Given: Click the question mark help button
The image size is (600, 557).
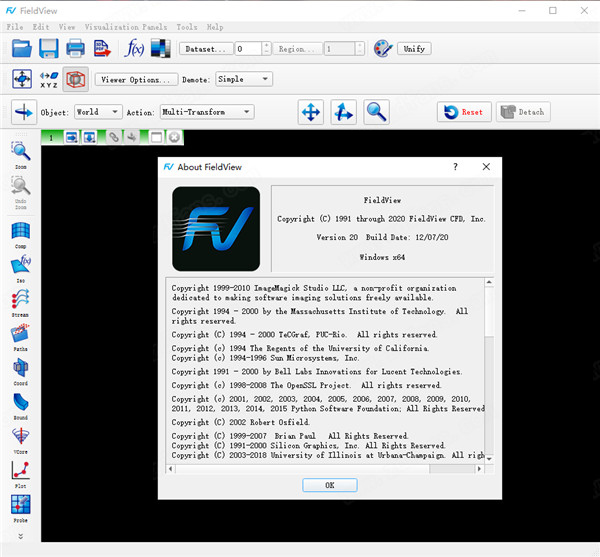Looking at the screenshot, I should click(455, 167).
